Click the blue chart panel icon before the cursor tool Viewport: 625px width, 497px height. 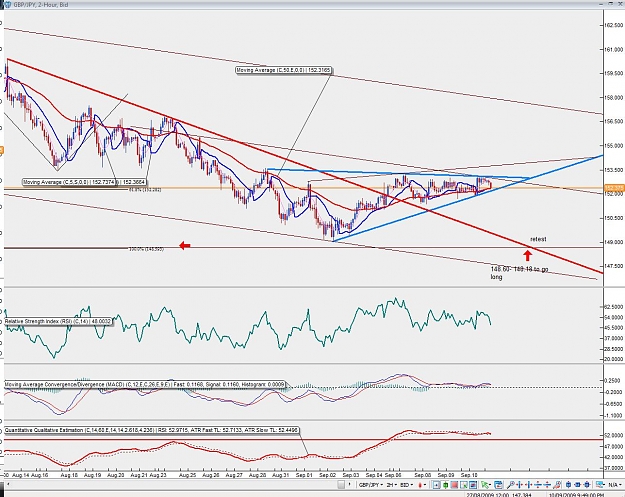(473, 485)
